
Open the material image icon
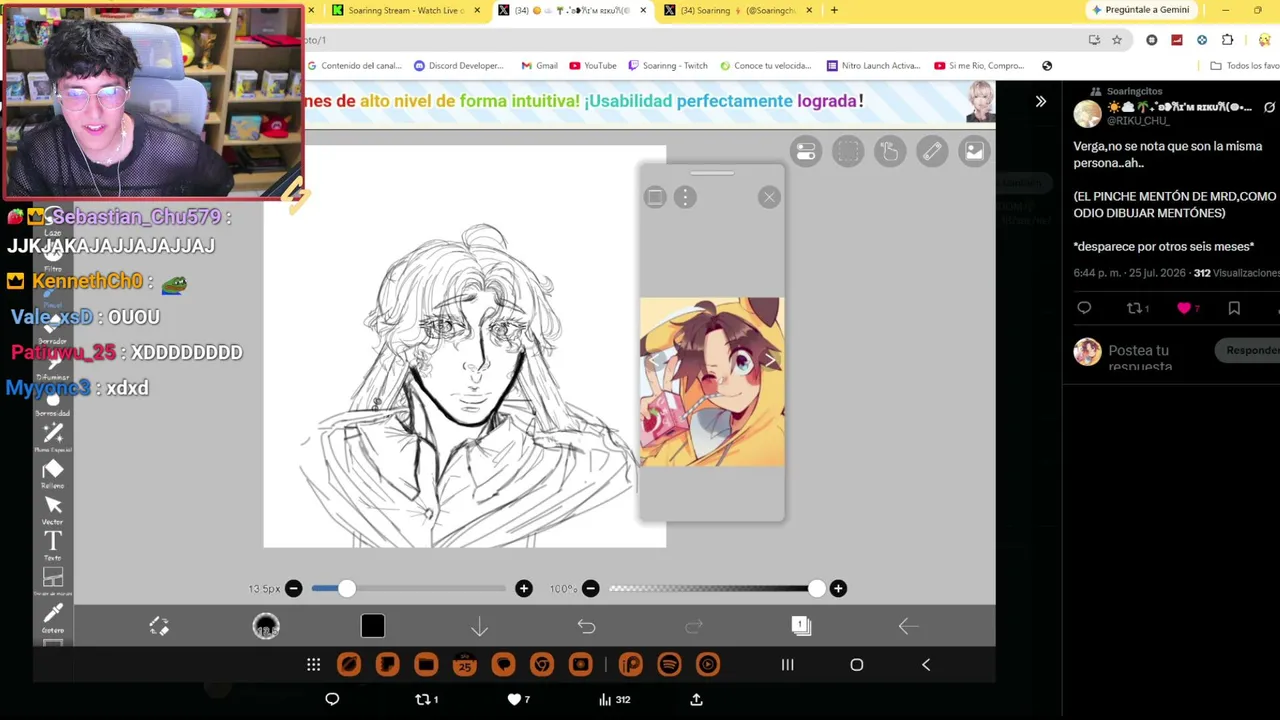(x=974, y=151)
